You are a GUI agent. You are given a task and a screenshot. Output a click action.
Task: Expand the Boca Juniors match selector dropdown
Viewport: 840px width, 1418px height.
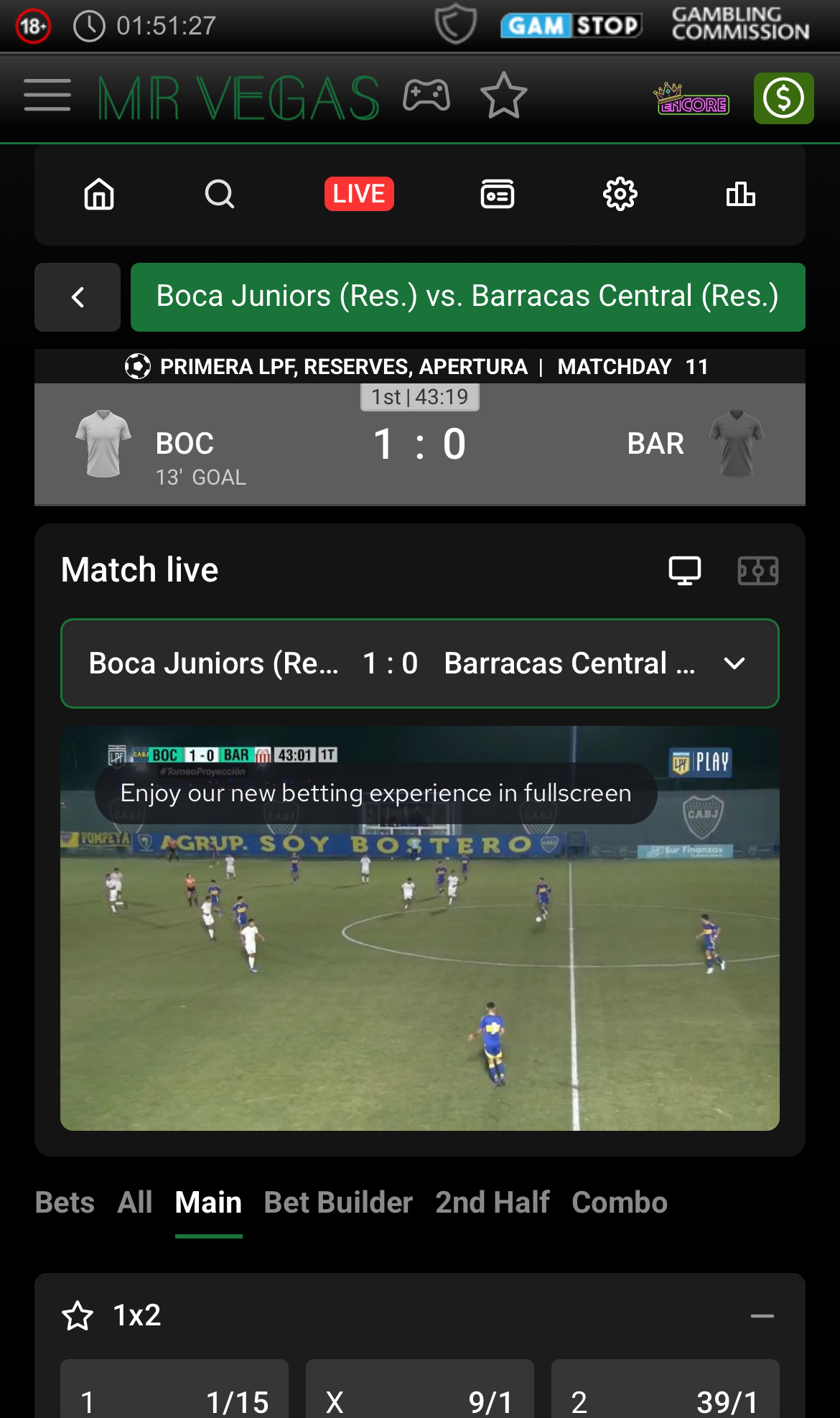pos(420,663)
